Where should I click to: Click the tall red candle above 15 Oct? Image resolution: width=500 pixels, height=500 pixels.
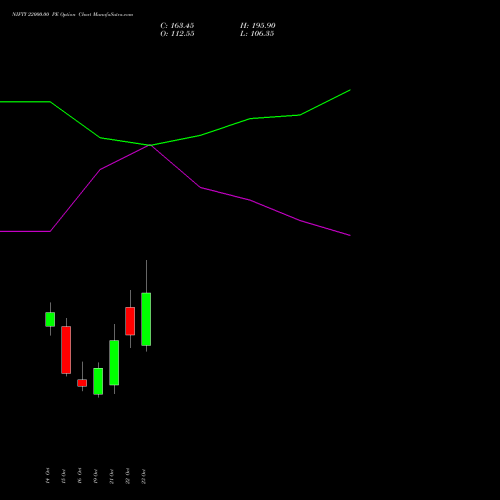[x=66, y=350]
